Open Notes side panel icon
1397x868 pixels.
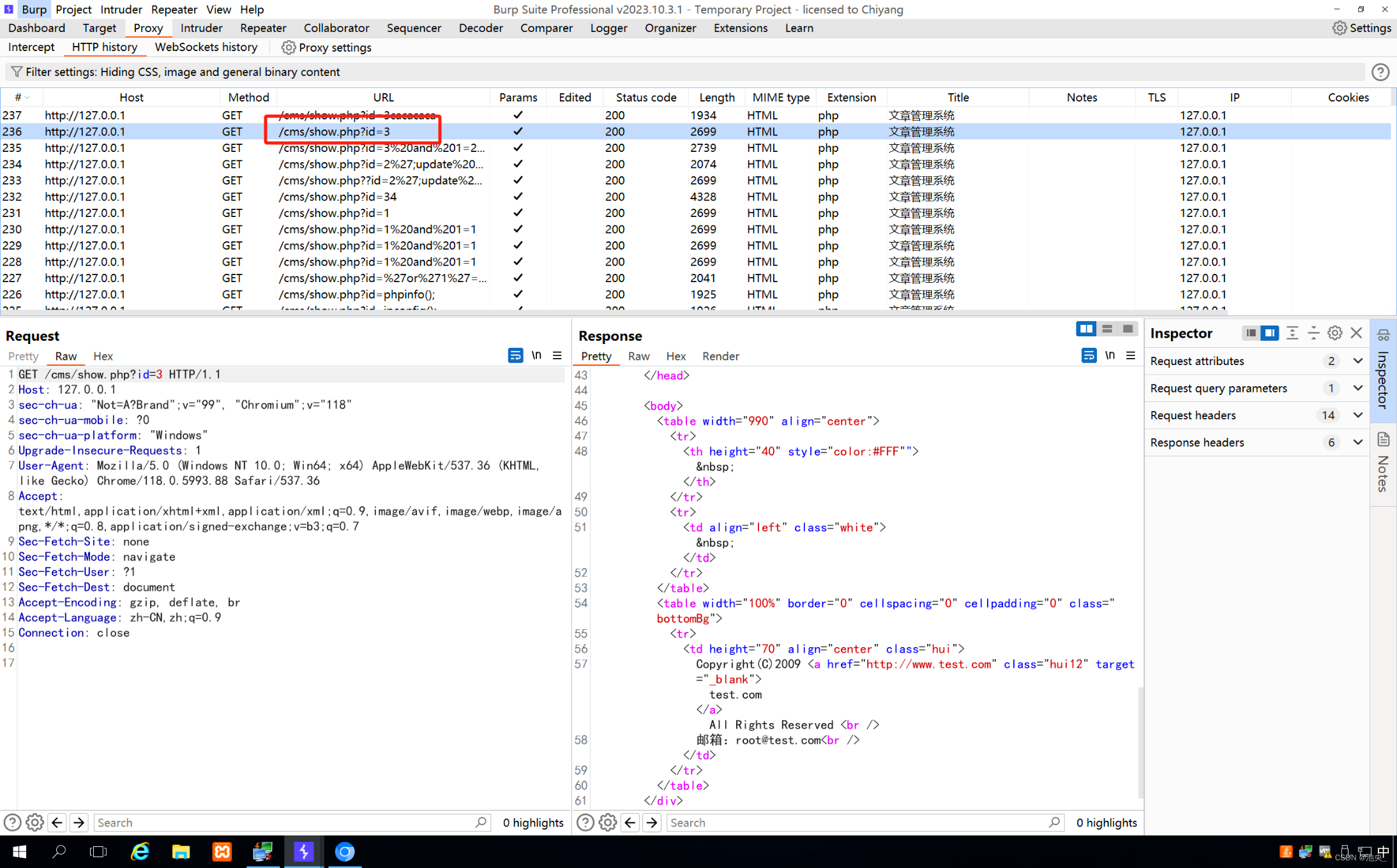1384,440
